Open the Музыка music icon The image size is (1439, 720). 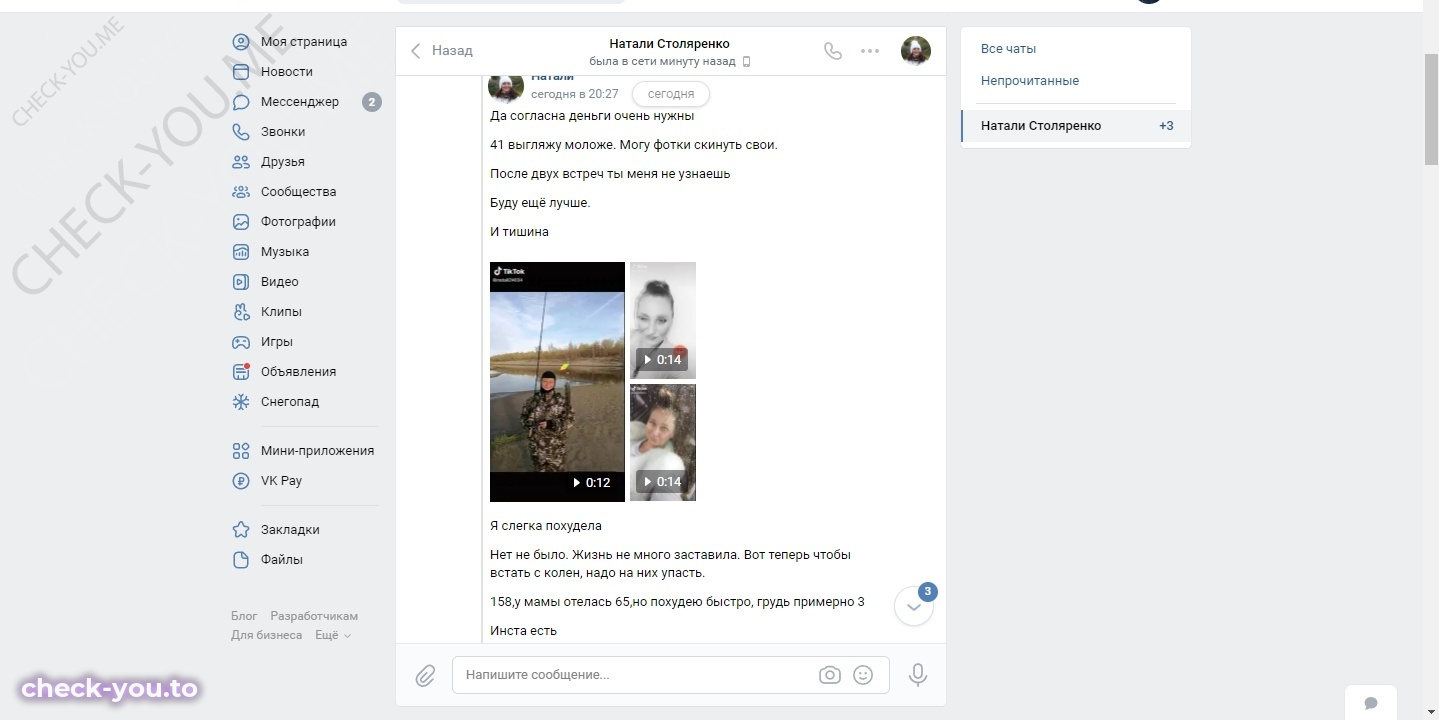(241, 252)
